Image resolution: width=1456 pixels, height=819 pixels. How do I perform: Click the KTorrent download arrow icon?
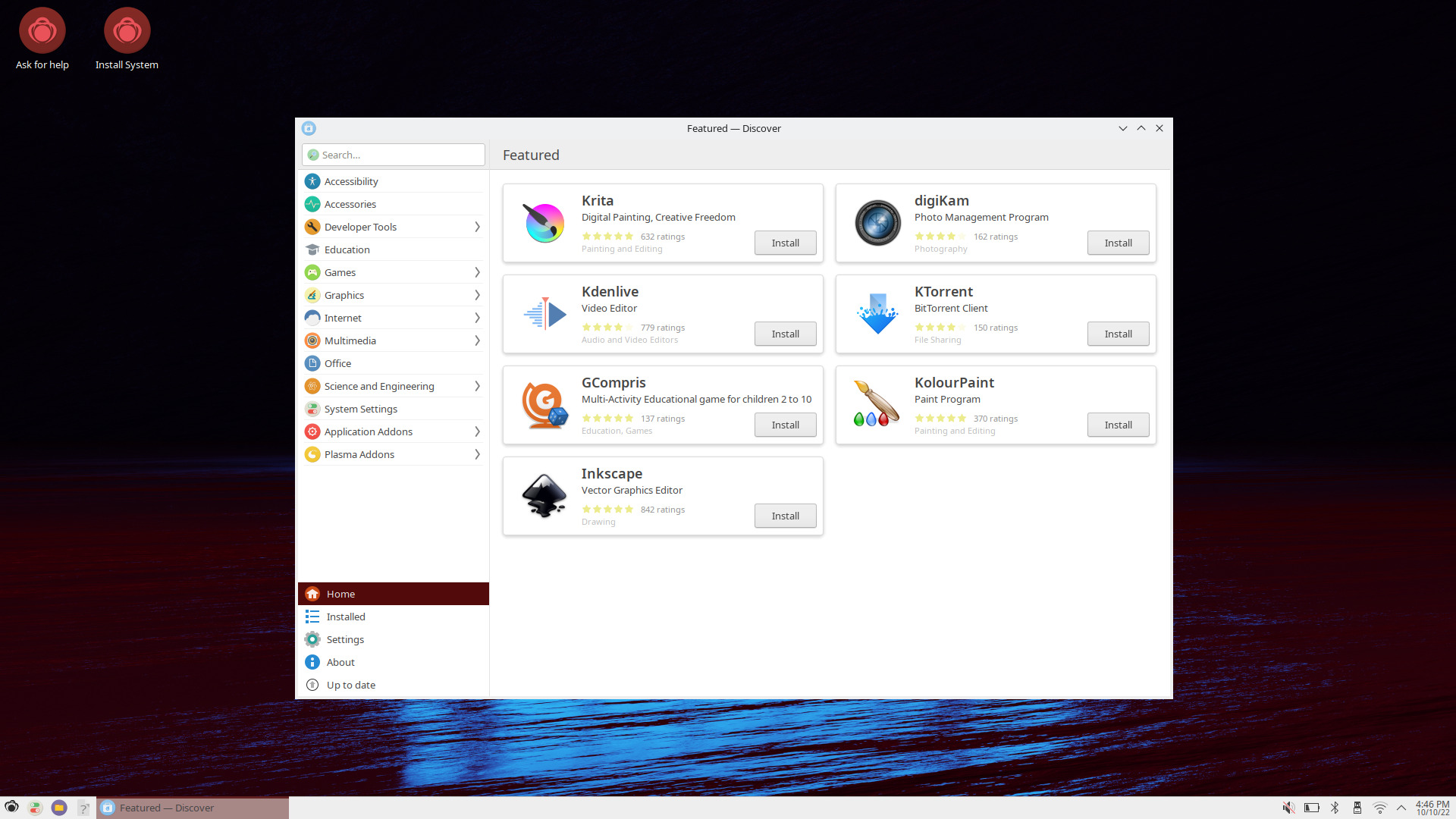pos(877,314)
